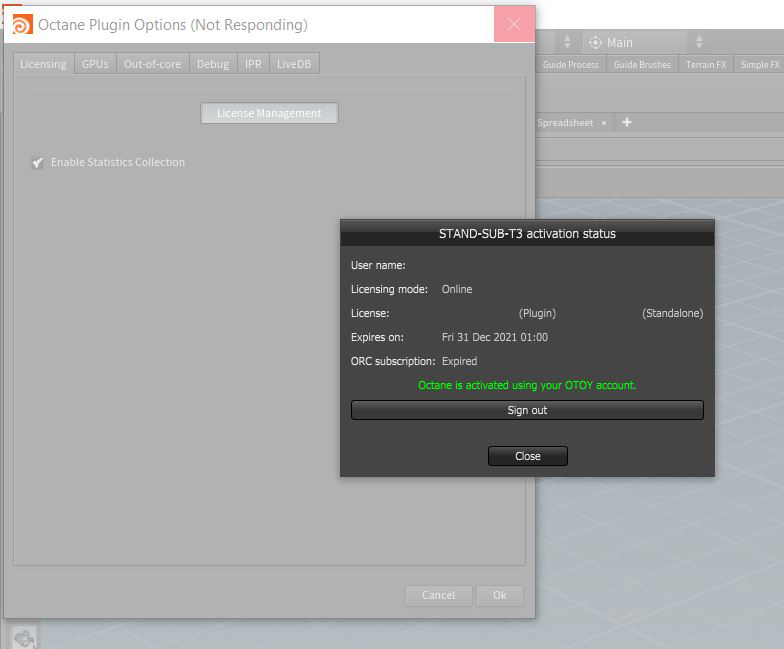
Task: Cancel the Octane Plugin Options dialog
Action: tap(438, 596)
